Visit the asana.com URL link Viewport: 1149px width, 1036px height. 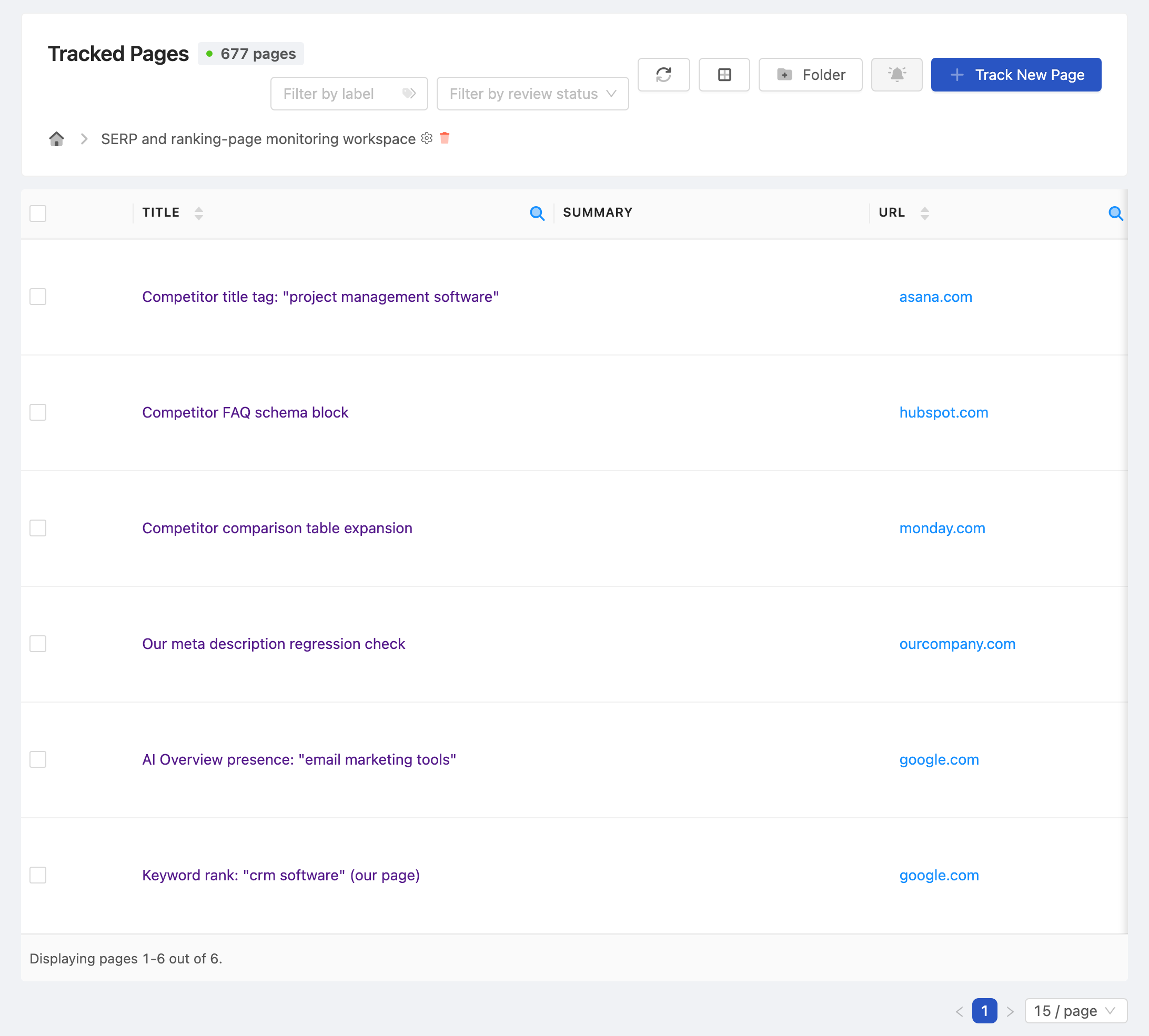coord(935,297)
